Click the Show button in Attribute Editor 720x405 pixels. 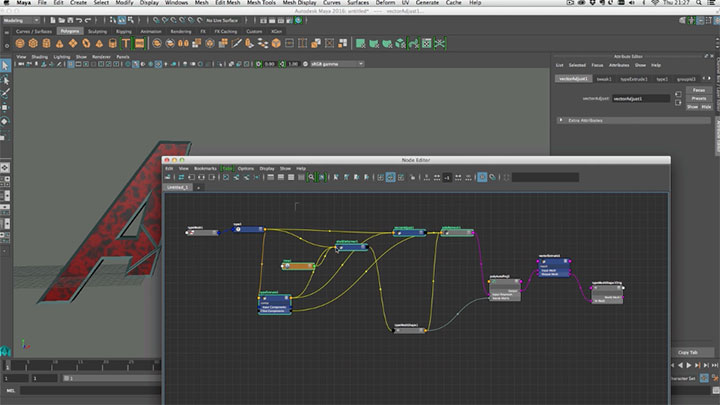(x=692, y=107)
